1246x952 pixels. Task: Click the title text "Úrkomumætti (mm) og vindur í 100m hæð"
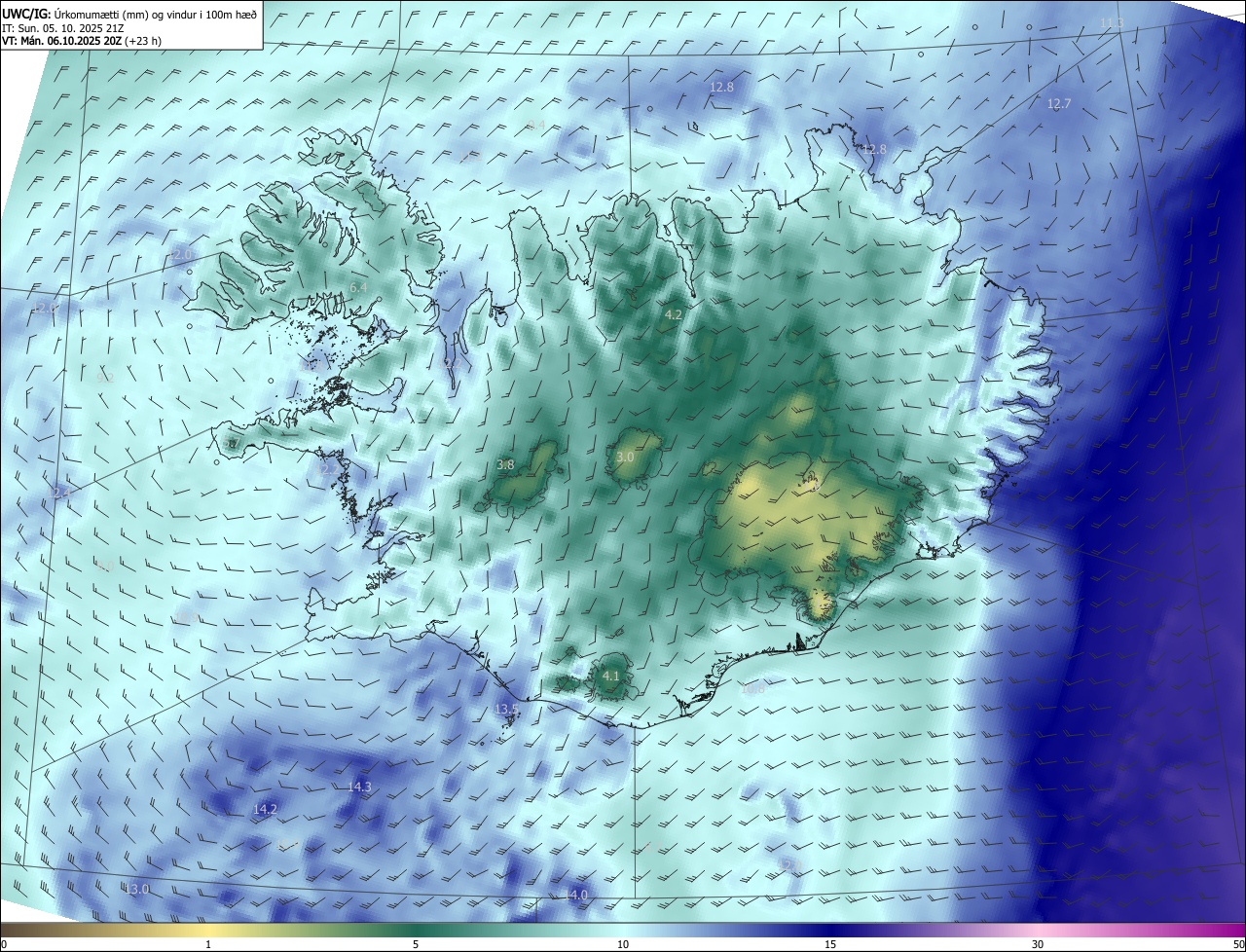tap(156, 13)
